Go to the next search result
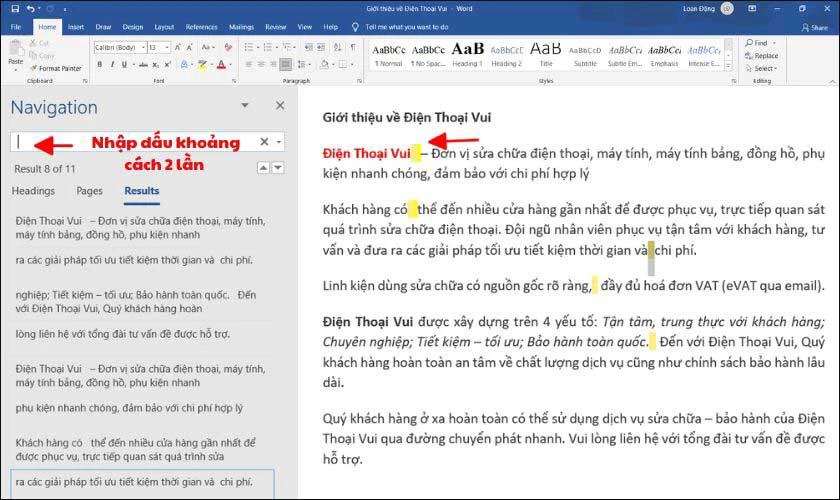Screen dimensions: 840x500 278,168
